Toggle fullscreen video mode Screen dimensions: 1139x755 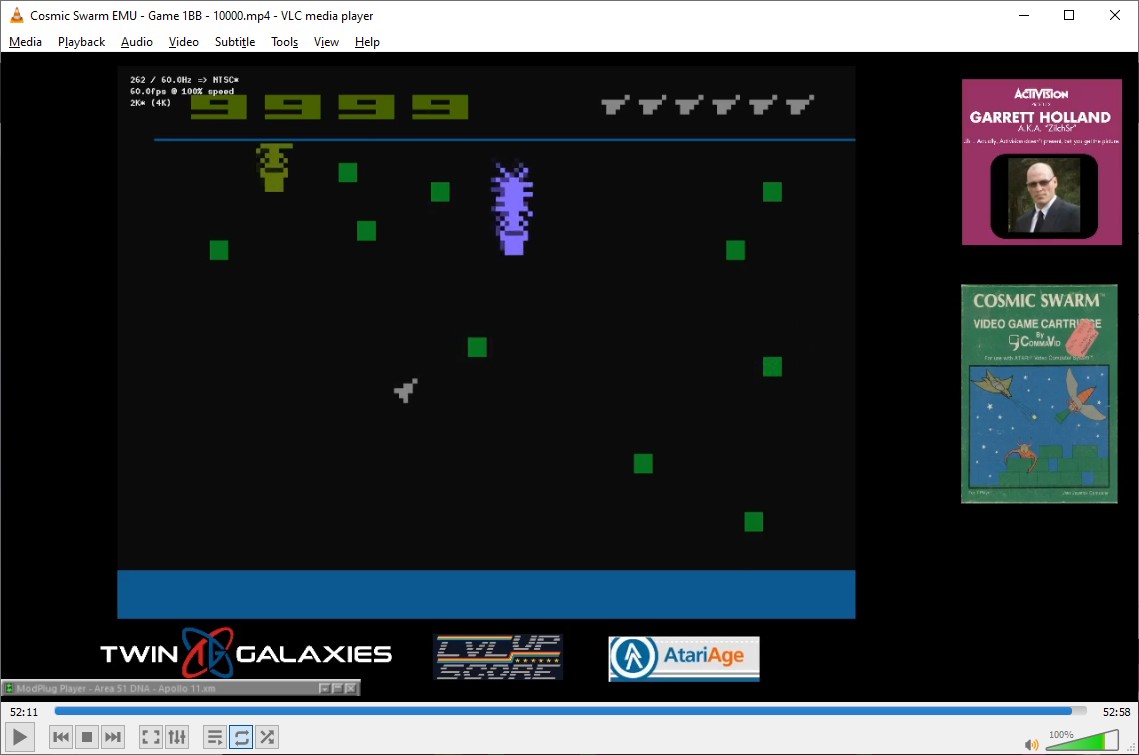[x=151, y=737]
